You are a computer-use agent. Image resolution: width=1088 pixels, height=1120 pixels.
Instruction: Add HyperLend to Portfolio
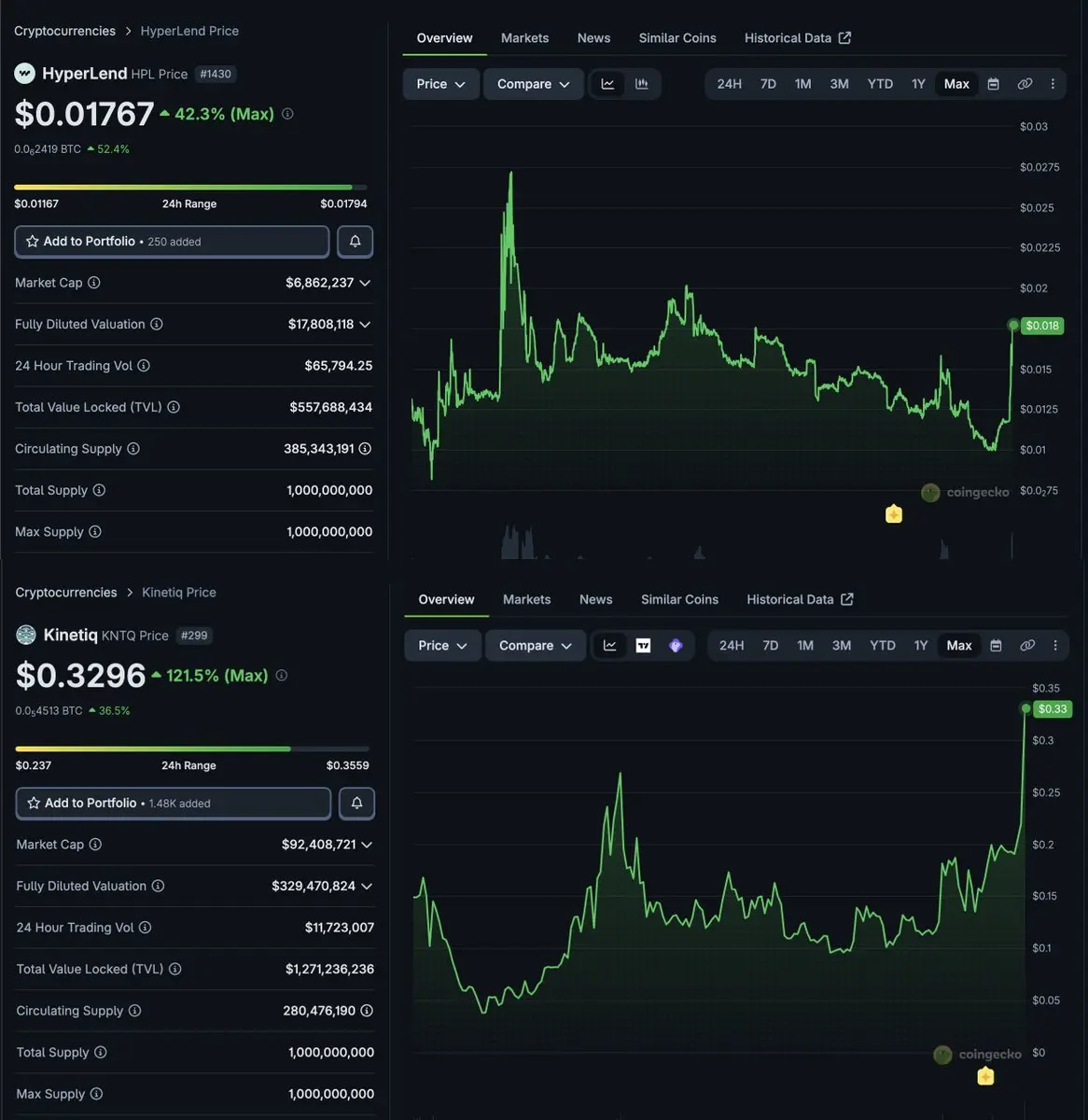pos(172,242)
